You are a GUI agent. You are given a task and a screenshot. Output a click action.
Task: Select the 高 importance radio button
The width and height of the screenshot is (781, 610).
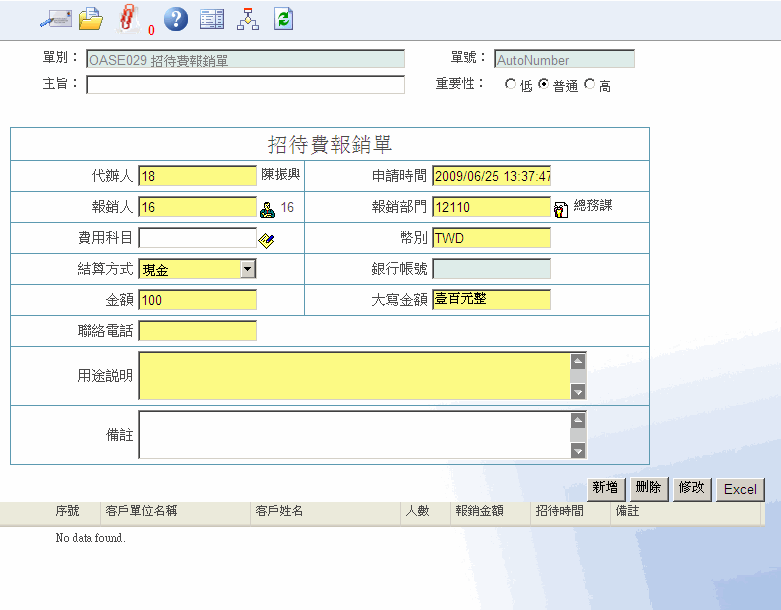coord(589,86)
